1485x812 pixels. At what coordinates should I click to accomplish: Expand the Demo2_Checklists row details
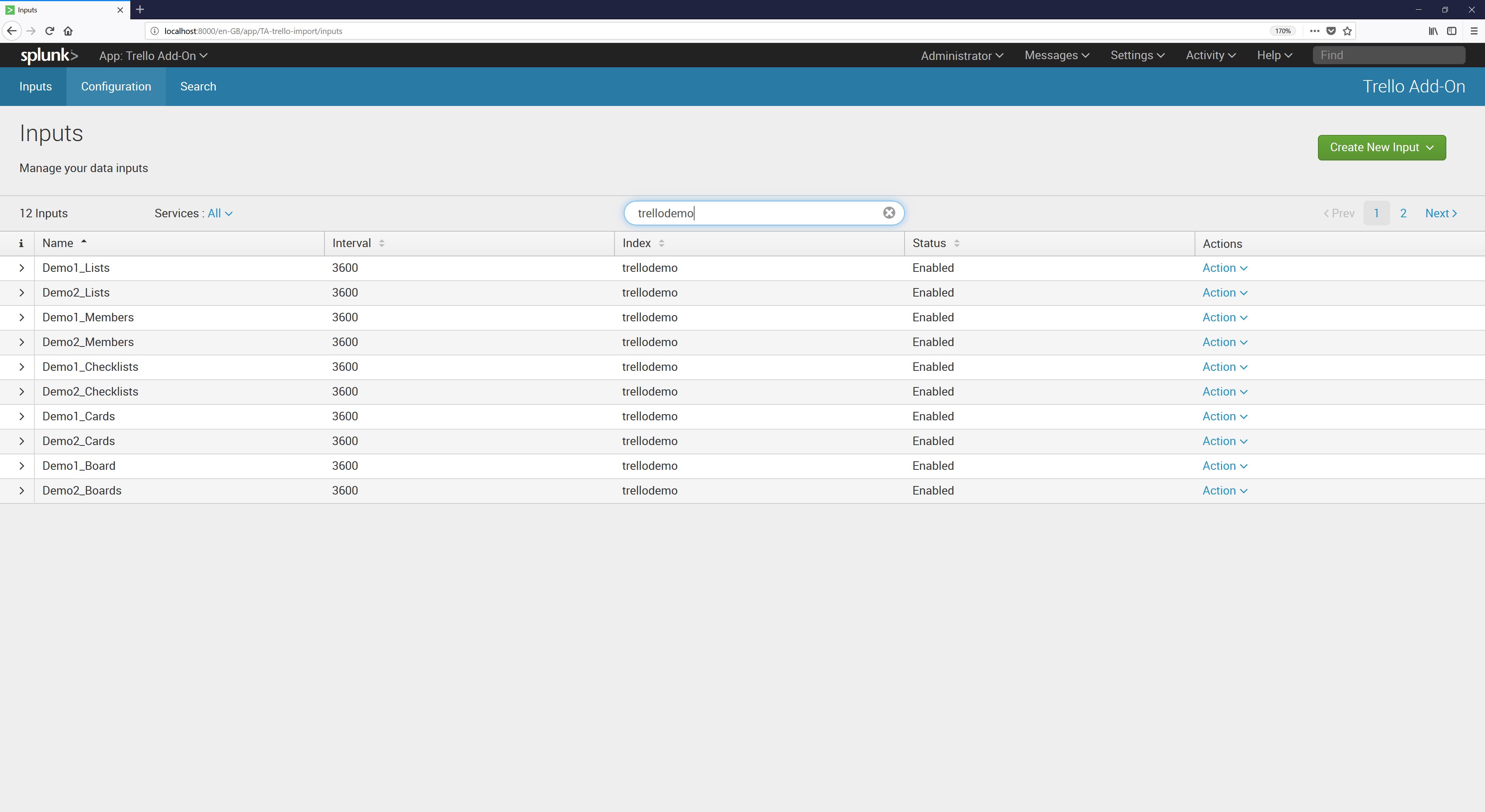(21, 392)
